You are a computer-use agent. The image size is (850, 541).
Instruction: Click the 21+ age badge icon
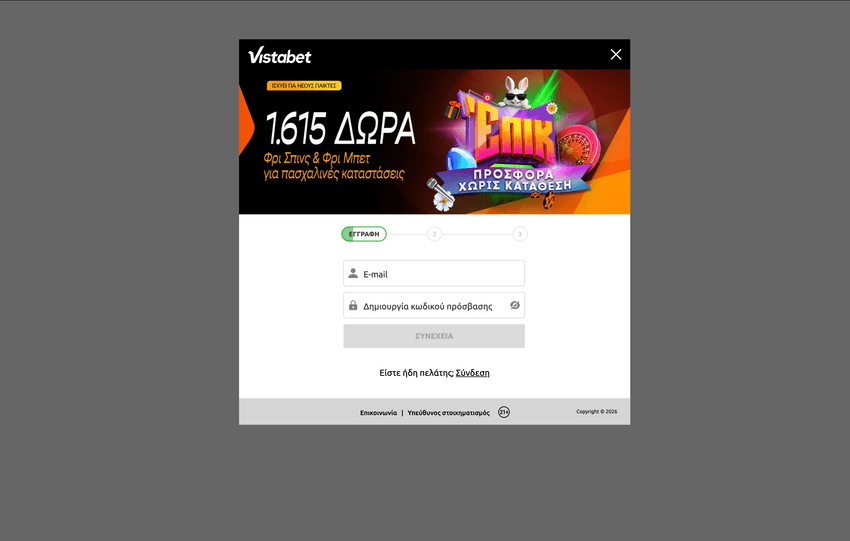pyautogui.click(x=504, y=413)
